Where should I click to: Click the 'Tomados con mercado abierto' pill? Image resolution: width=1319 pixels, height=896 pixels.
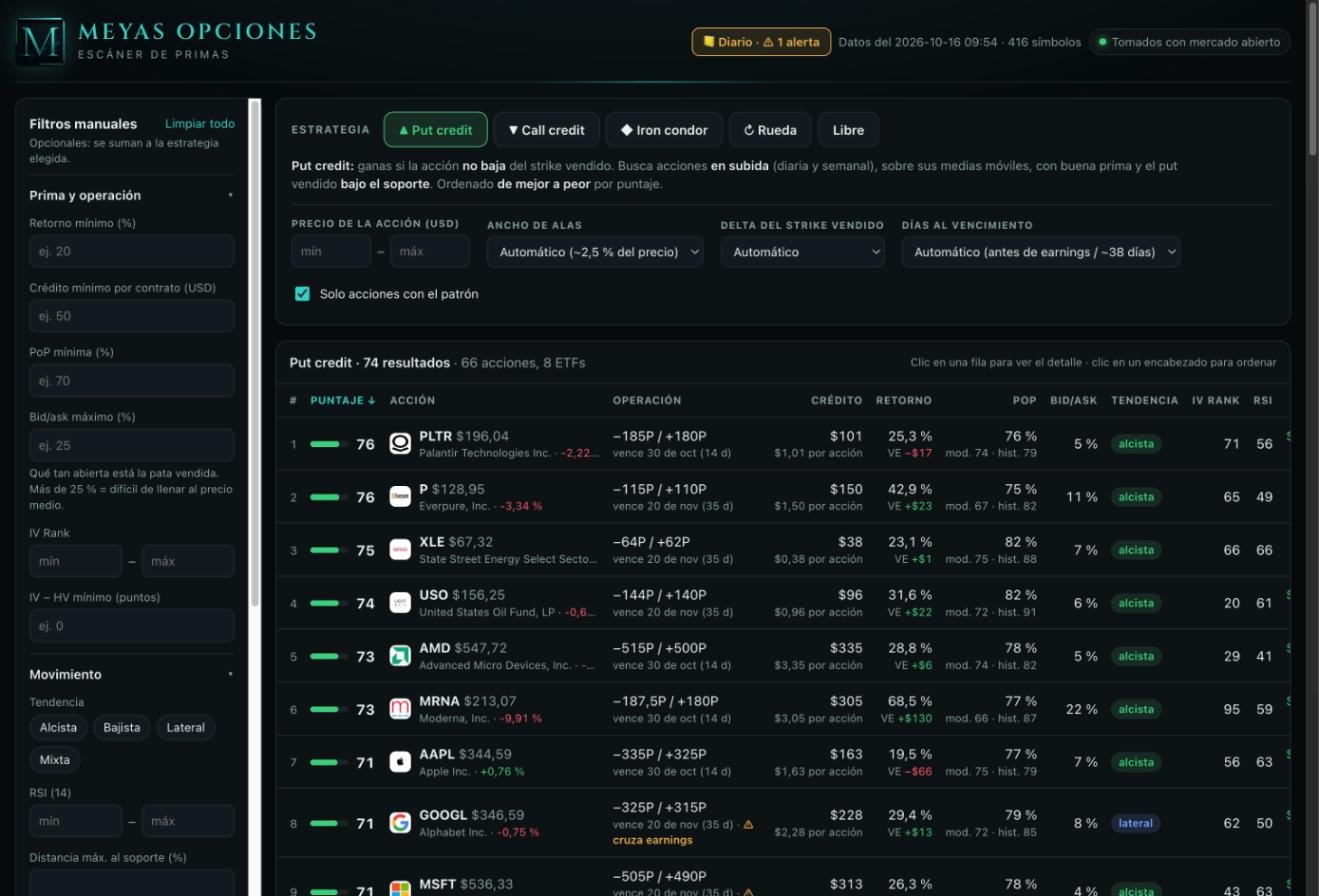[x=1190, y=42]
